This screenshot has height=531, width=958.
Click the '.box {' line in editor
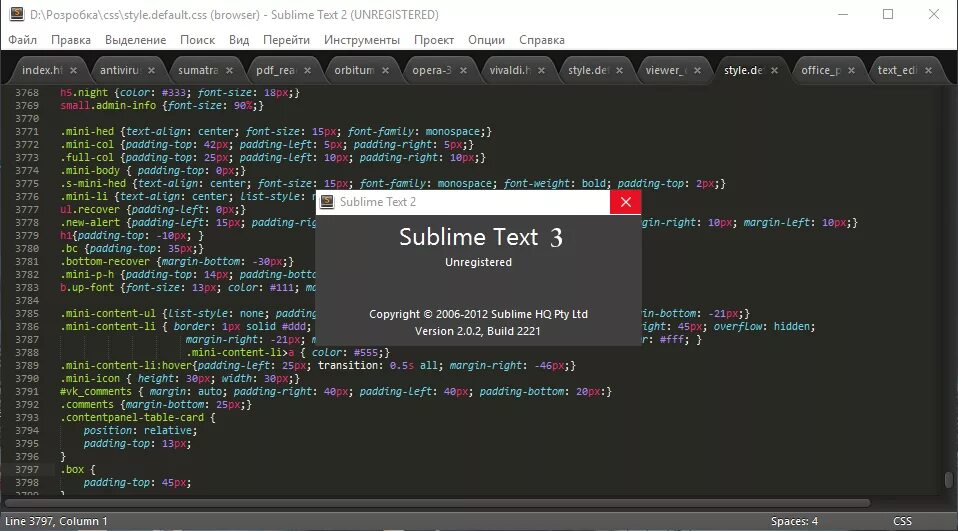pyautogui.click(x=78, y=470)
